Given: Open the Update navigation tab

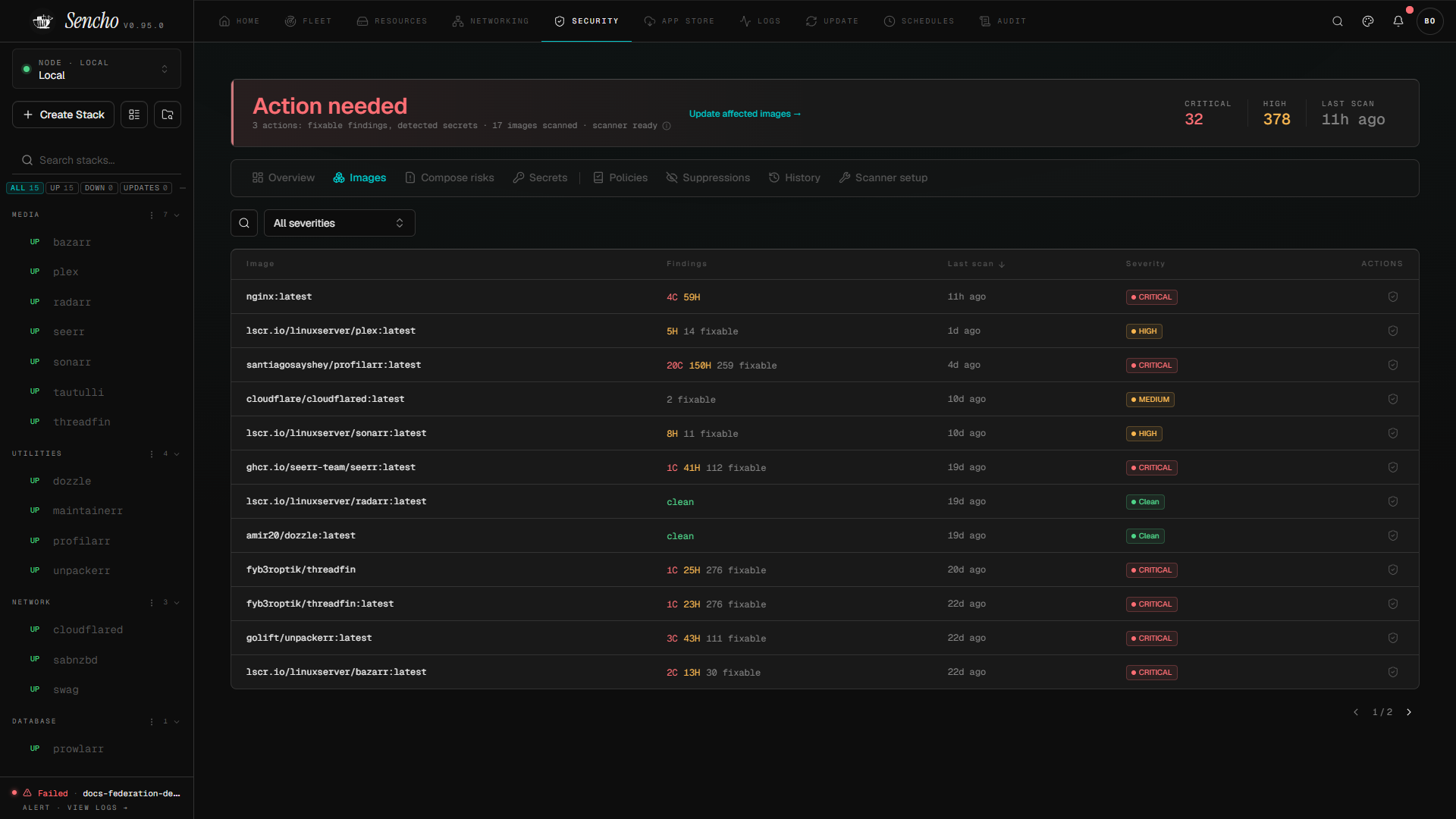Looking at the screenshot, I should tap(832, 21).
